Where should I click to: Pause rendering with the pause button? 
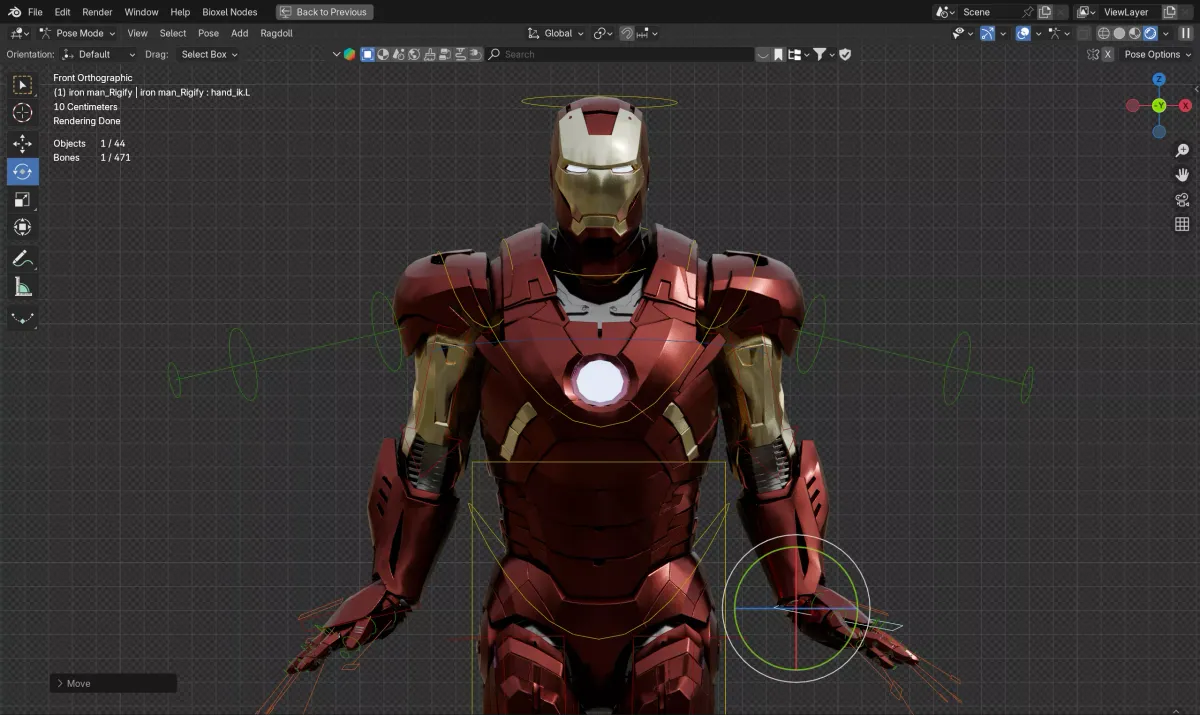[1187, 33]
